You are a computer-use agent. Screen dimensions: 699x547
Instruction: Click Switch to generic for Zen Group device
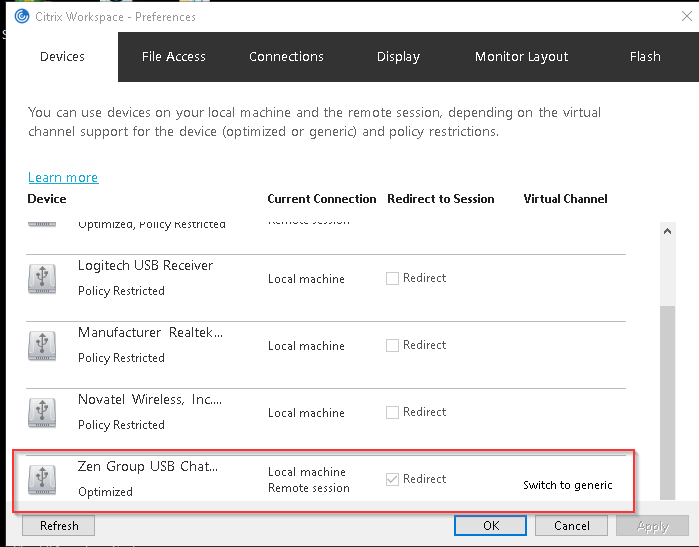click(567, 485)
